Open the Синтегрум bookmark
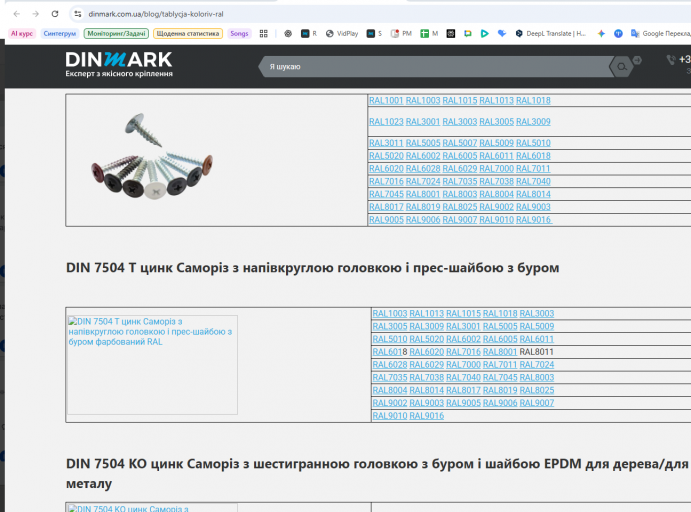691x512 pixels. click(x=59, y=33)
